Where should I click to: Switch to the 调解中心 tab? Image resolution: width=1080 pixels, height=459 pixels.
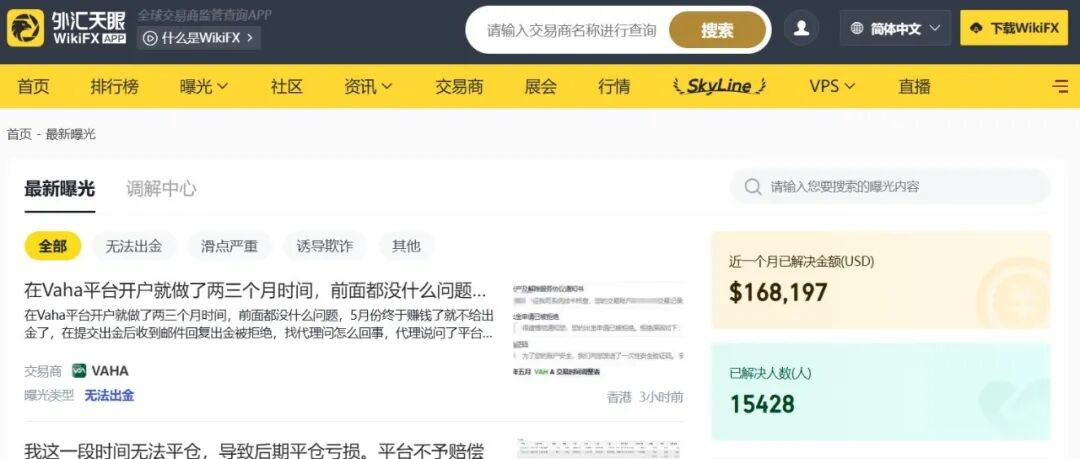(x=161, y=189)
